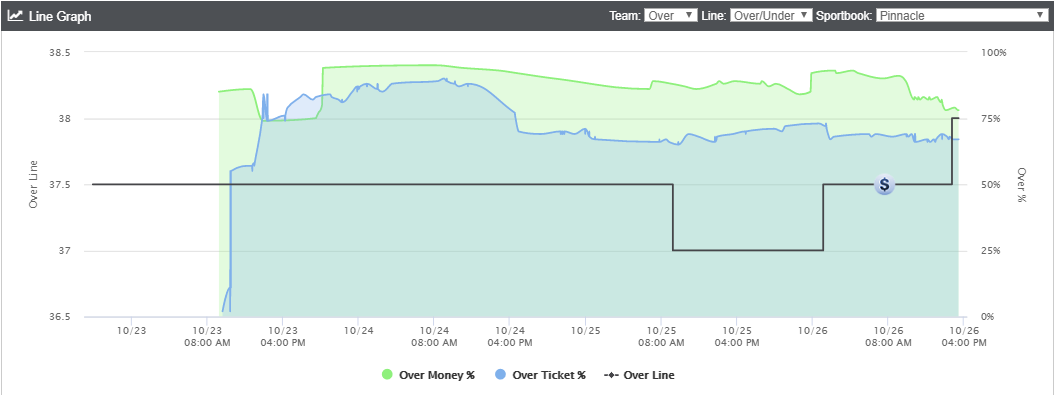
Task: Click the Over % right axis title
Action: (x=1021, y=185)
